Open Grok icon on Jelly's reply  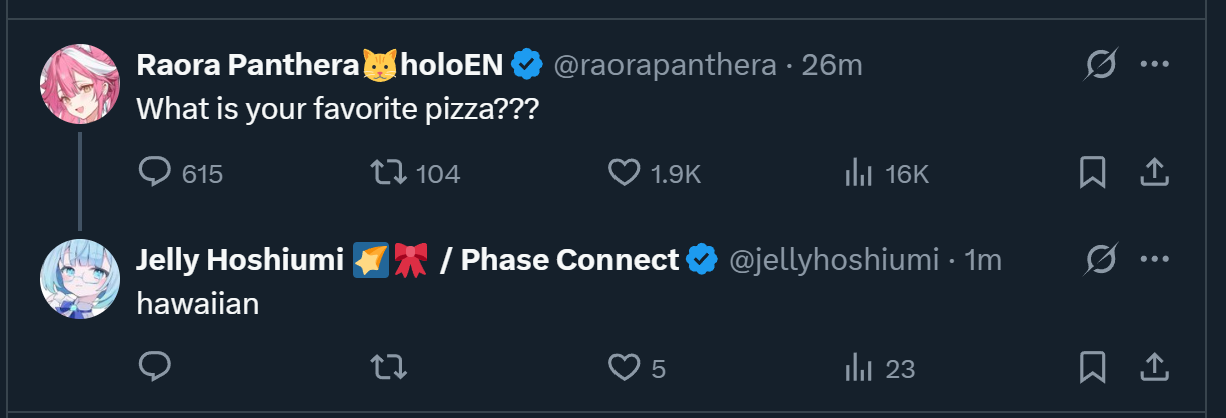click(1101, 261)
